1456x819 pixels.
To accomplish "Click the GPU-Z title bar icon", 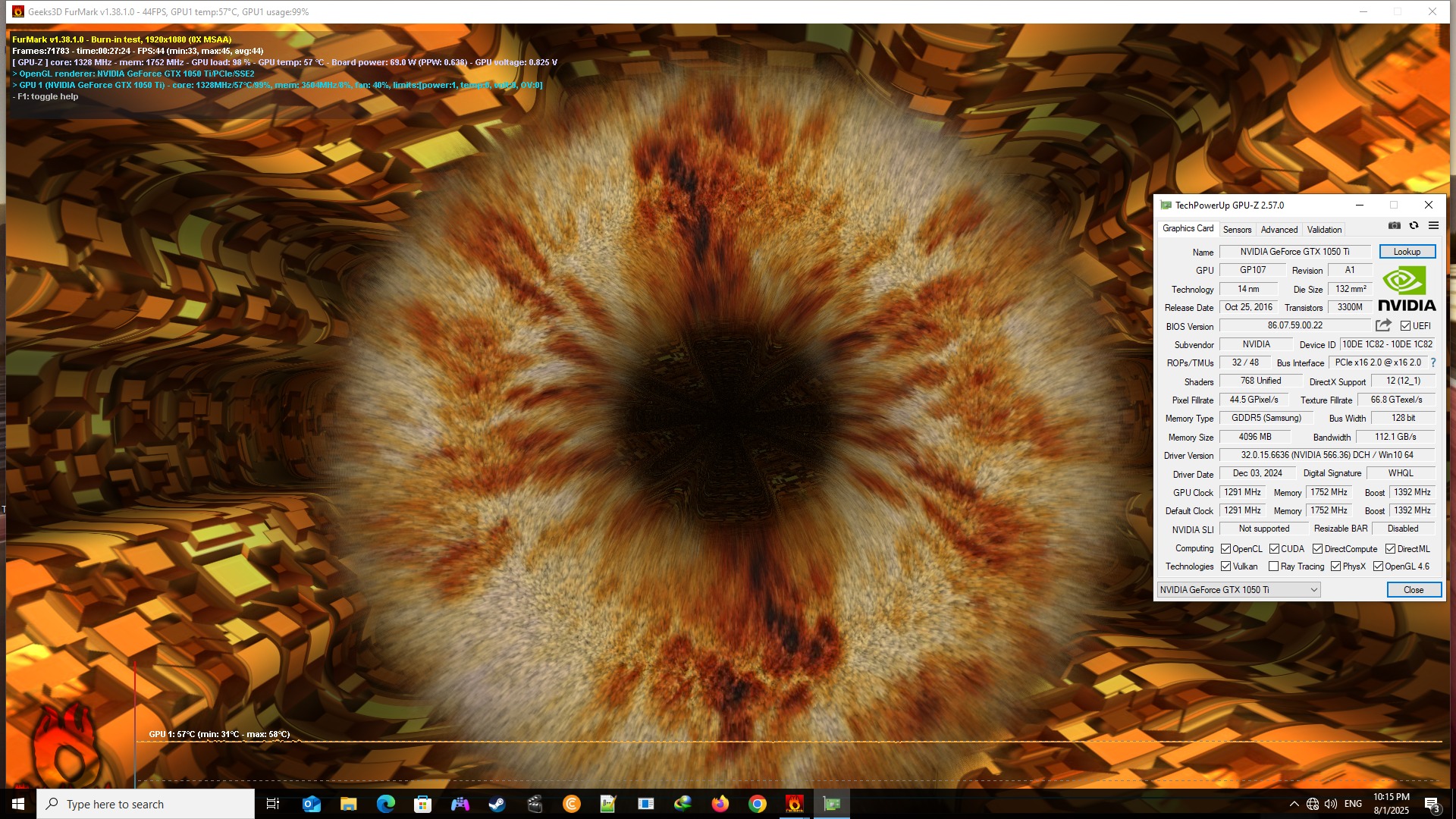I will coord(1166,206).
